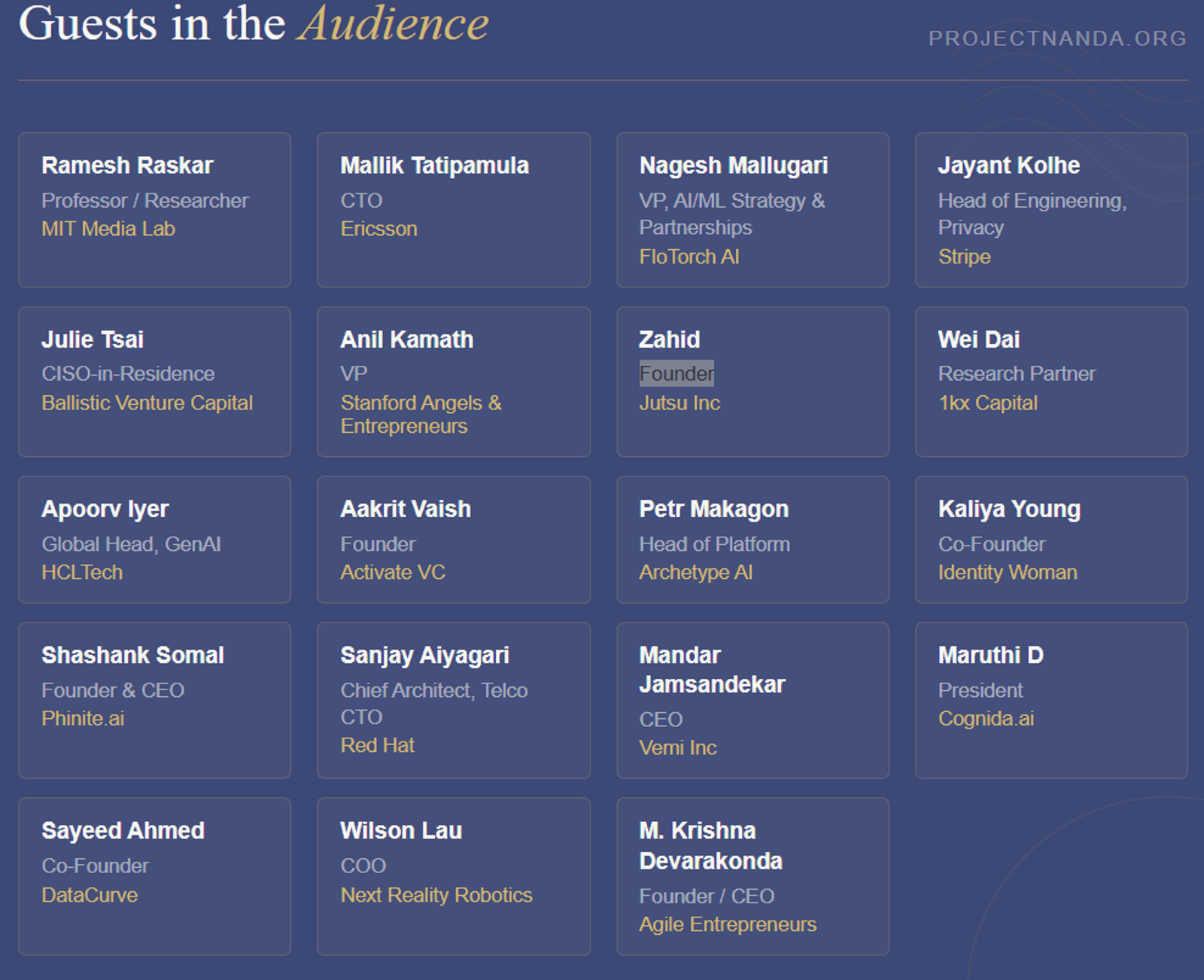Click Next Reality Robotics text
1204x980 pixels.
(x=436, y=895)
